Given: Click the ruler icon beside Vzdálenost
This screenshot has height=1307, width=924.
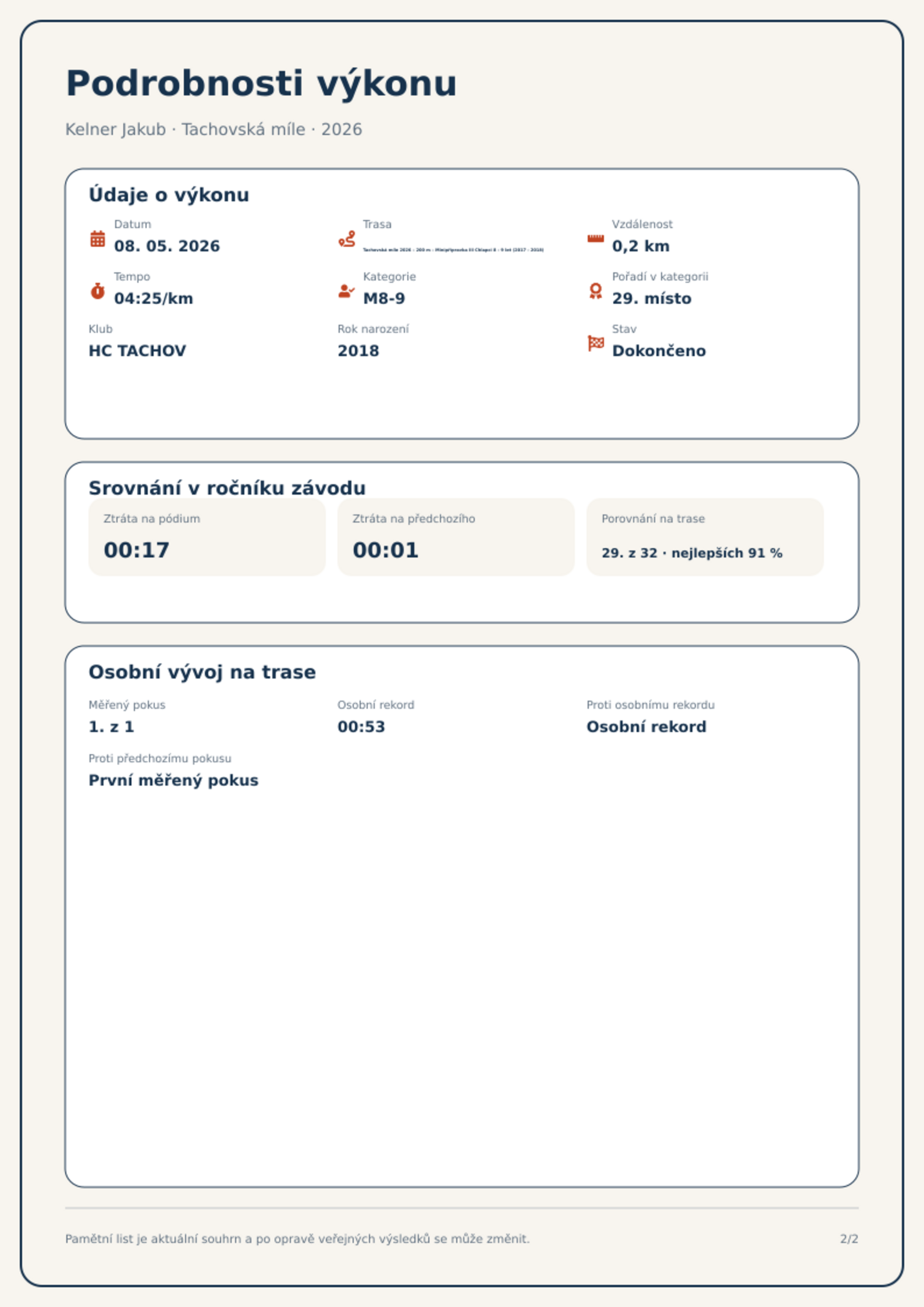Looking at the screenshot, I should pyautogui.click(x=595, y=239).
